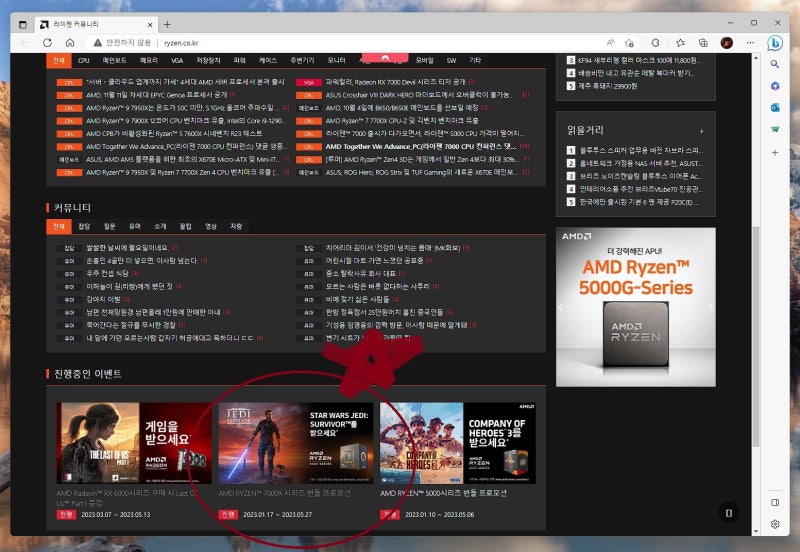The width and height of the screenshot is (800, 552).
Task: Click the page scrollbar down arrow
Action: tap(756, 531)
